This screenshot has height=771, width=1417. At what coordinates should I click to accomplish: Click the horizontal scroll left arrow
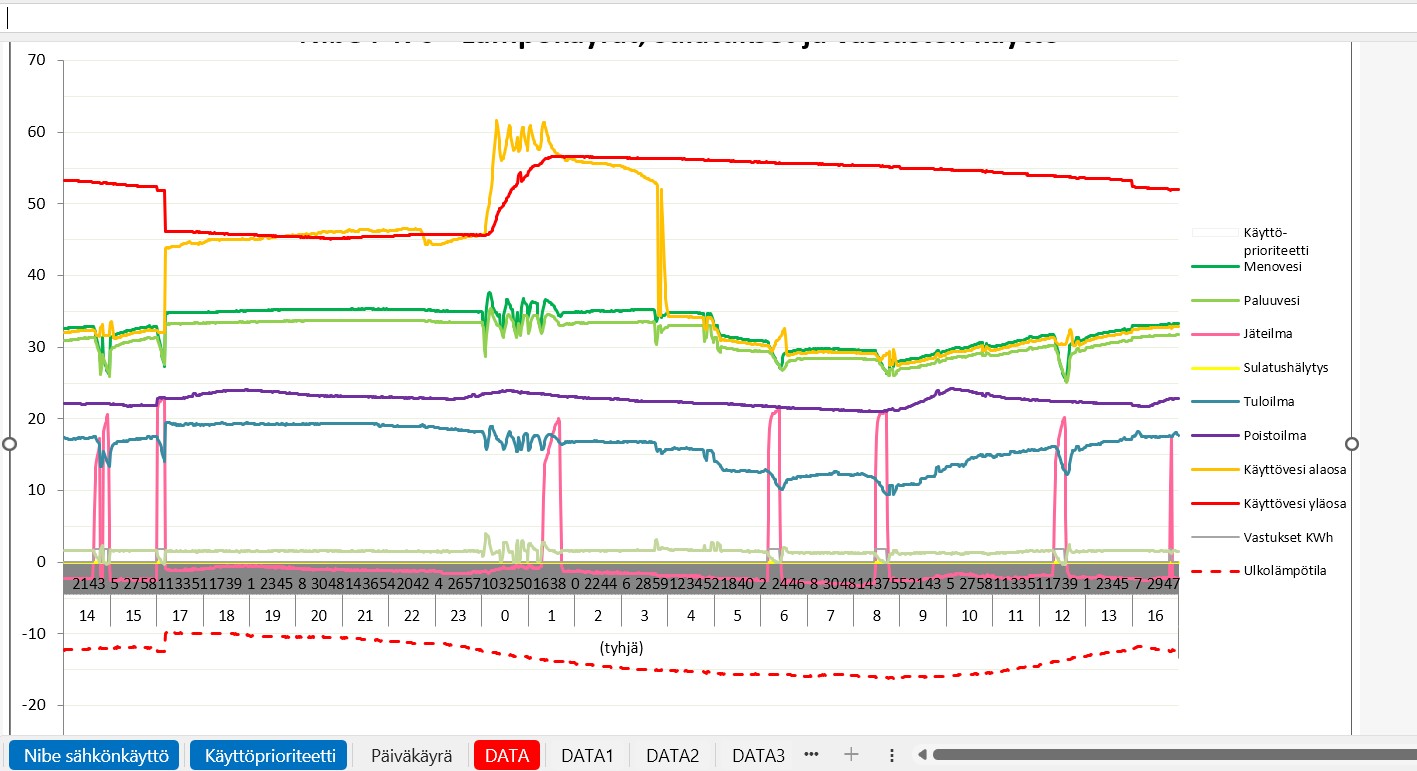point(922,755)
